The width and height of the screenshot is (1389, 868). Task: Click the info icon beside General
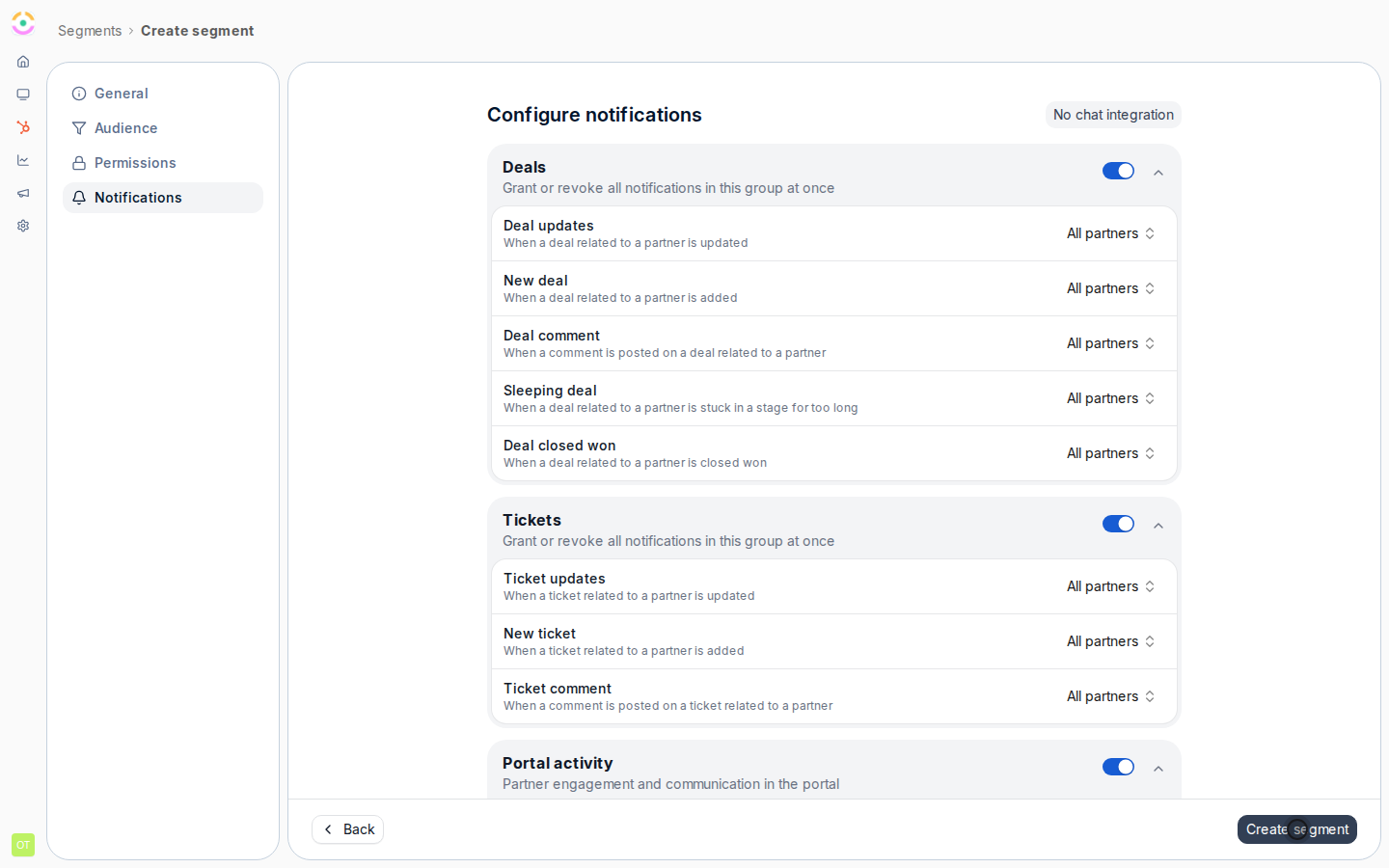point(79,94)
